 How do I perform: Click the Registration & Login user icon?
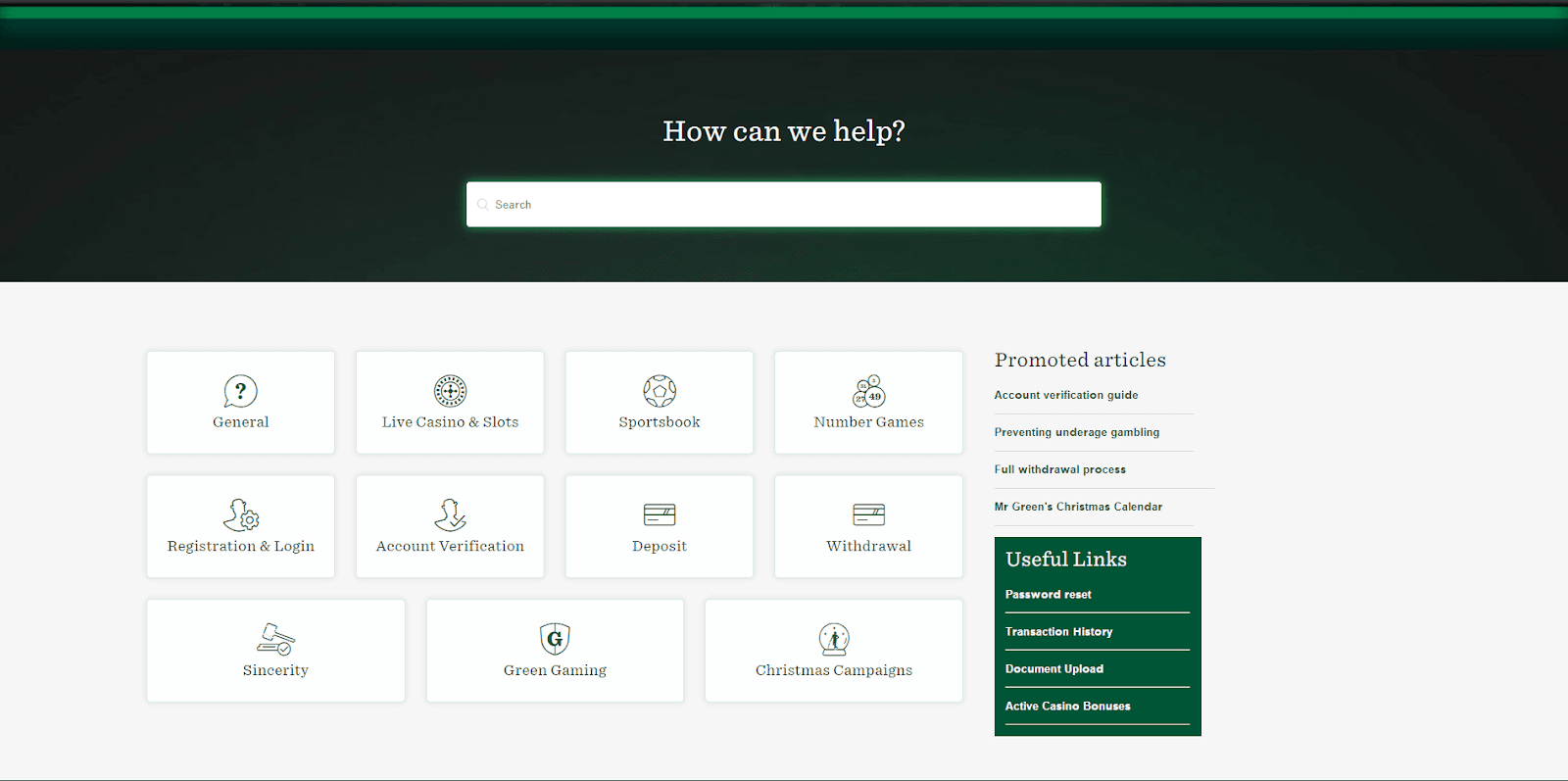tap(240, 514)
